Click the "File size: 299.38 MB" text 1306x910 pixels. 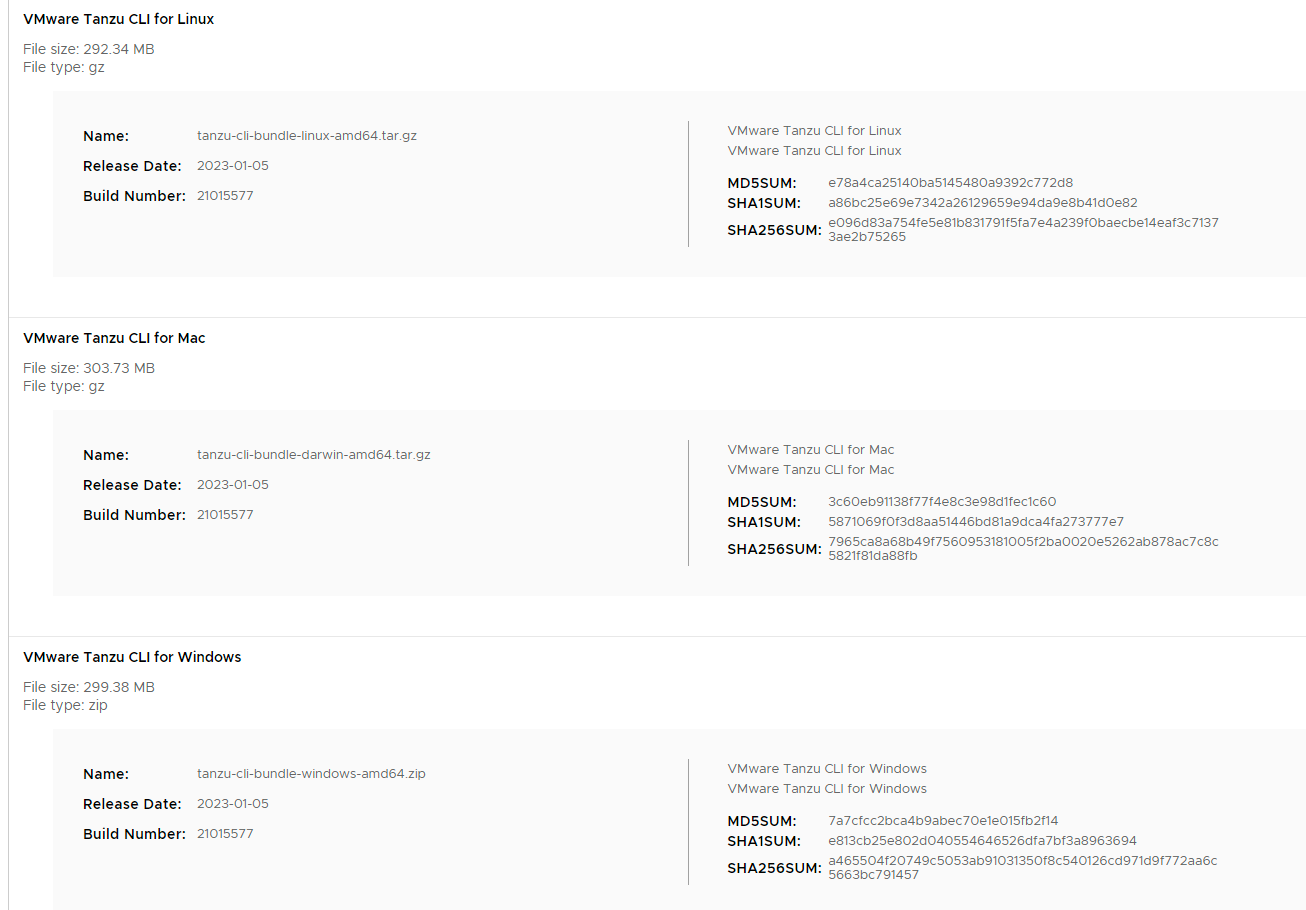89,687
